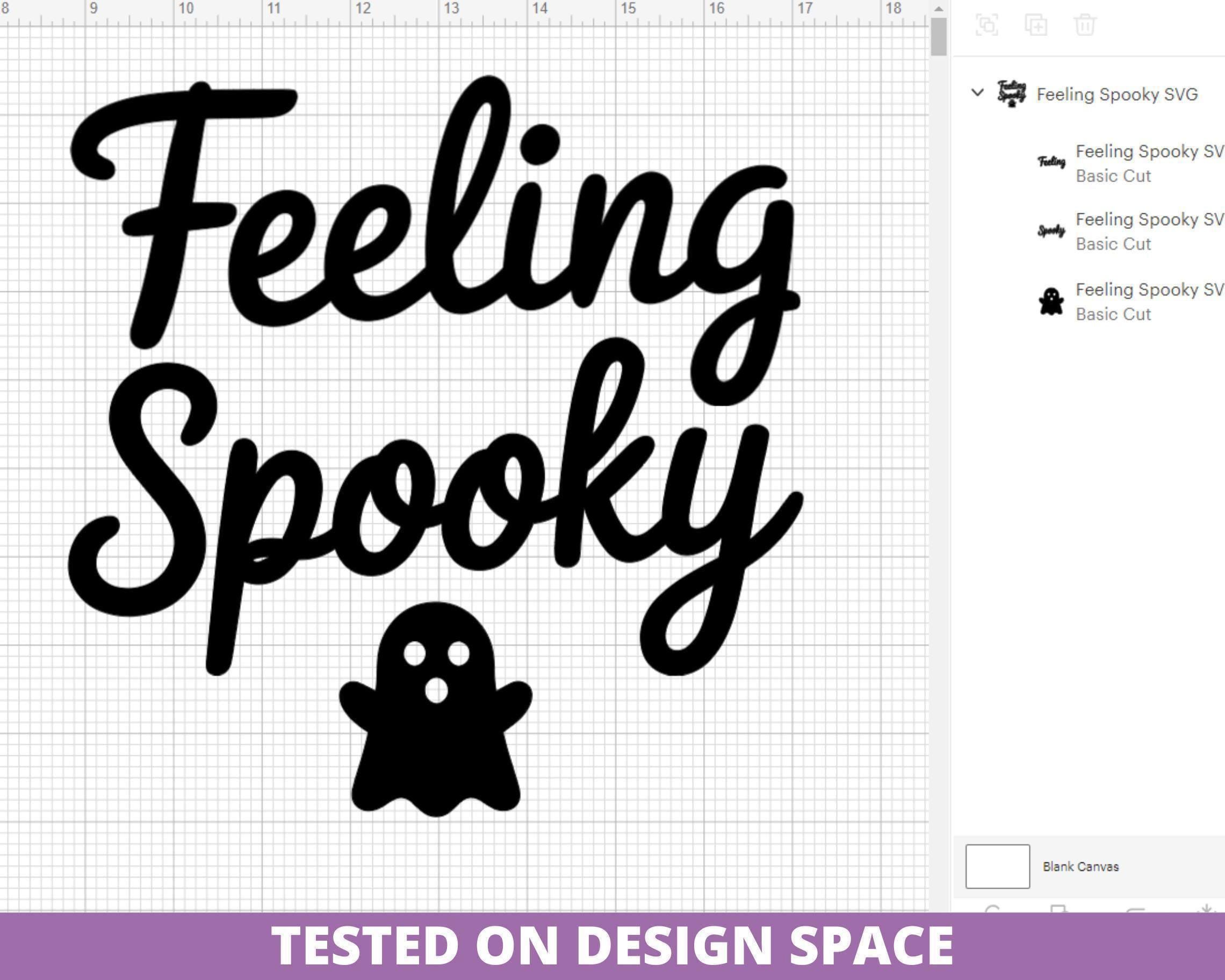Image resolution: width=1225 pixels, height=980 pixels.
Task: Click the Feeling Spooky SVG group title text
Action: coord(1117,95)
